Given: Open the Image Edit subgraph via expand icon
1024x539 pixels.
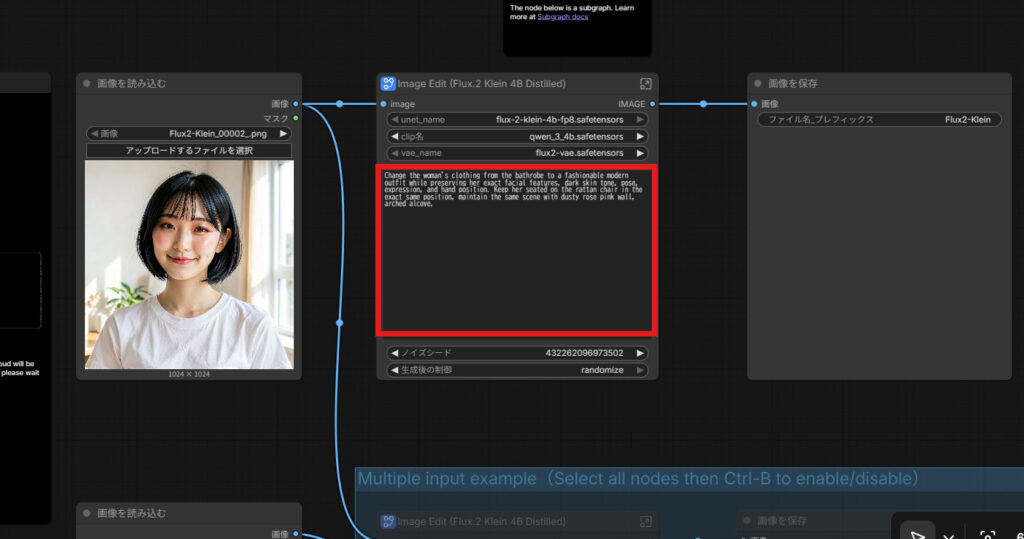Looking at the screenshot, I should (x=646, y=84).
